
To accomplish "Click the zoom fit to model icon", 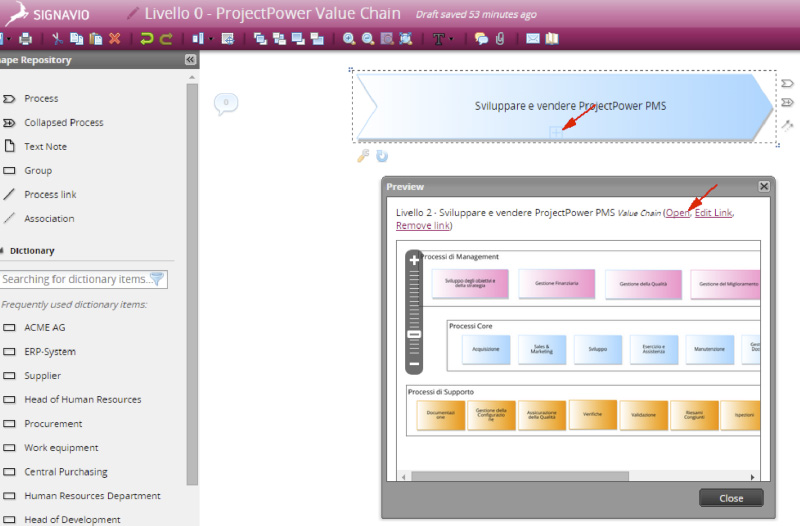I will [406, 39].
